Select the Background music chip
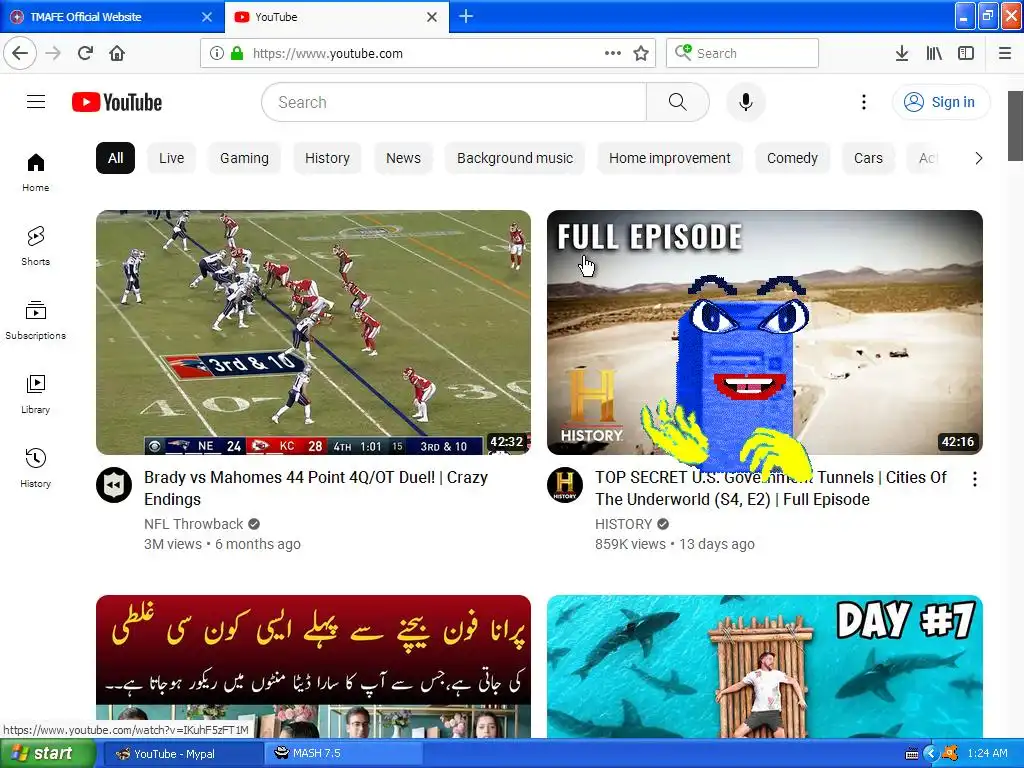 (515, 158)
